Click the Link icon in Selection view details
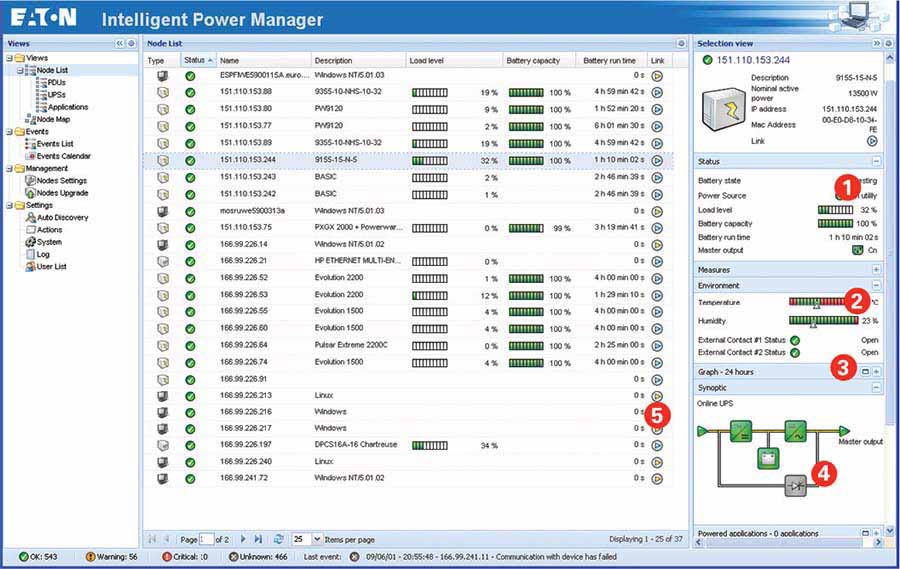This screenshot has height=569, width=900. click(872, 141)
